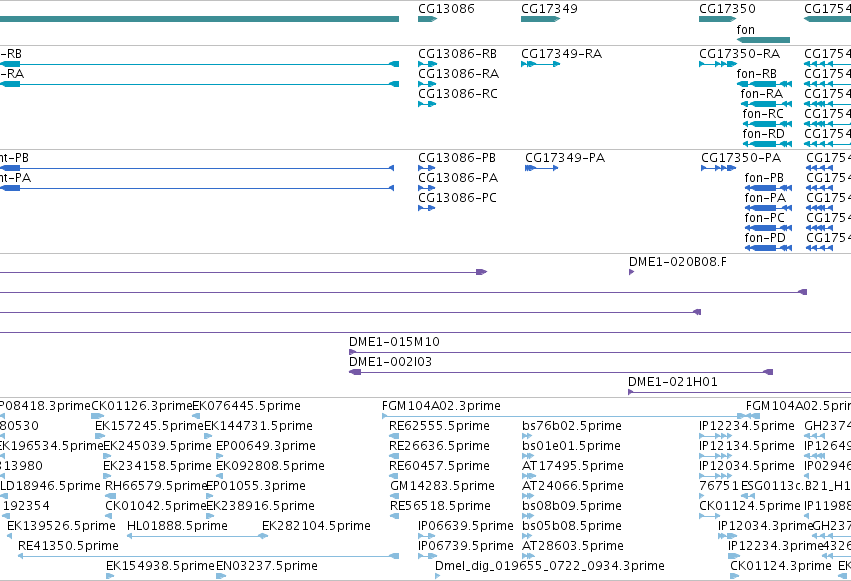Click EST EN03237.5prime

[267, 566]
